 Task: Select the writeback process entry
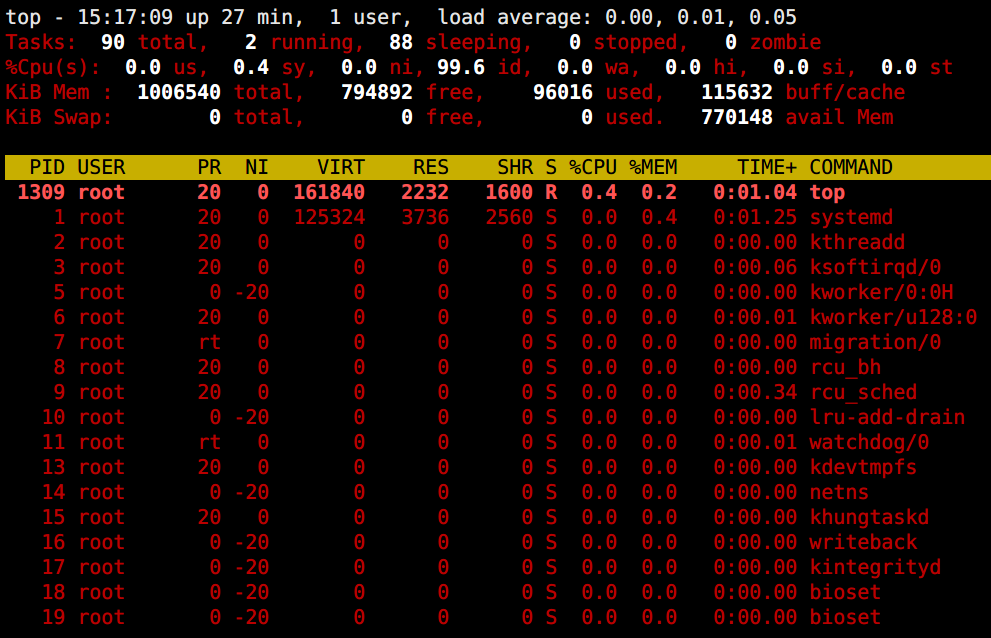click(x=863, y=542)
